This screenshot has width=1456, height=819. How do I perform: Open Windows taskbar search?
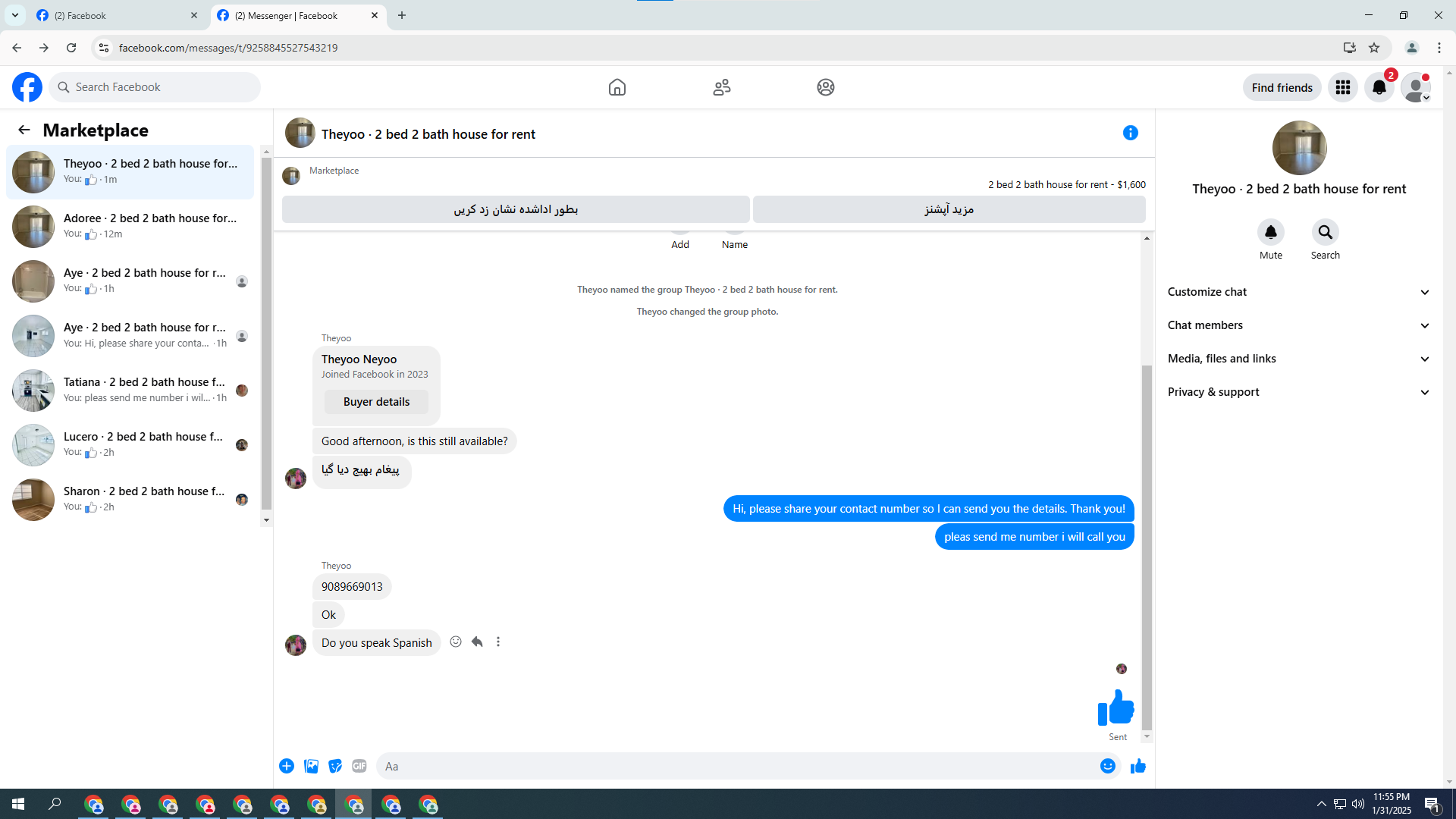55,804
